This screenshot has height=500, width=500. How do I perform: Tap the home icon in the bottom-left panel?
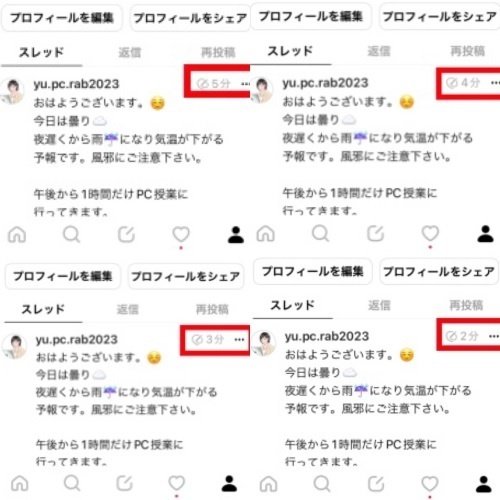click(20, 483)
